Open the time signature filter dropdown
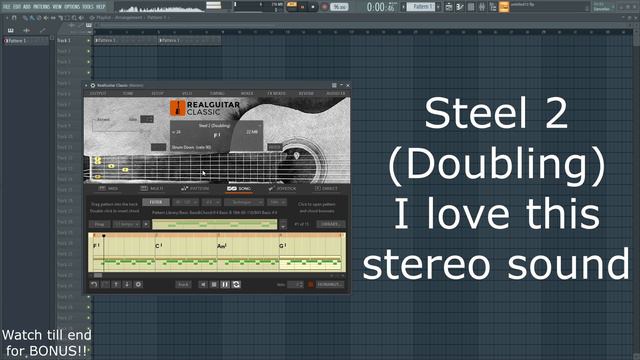 tap(211, 202)
